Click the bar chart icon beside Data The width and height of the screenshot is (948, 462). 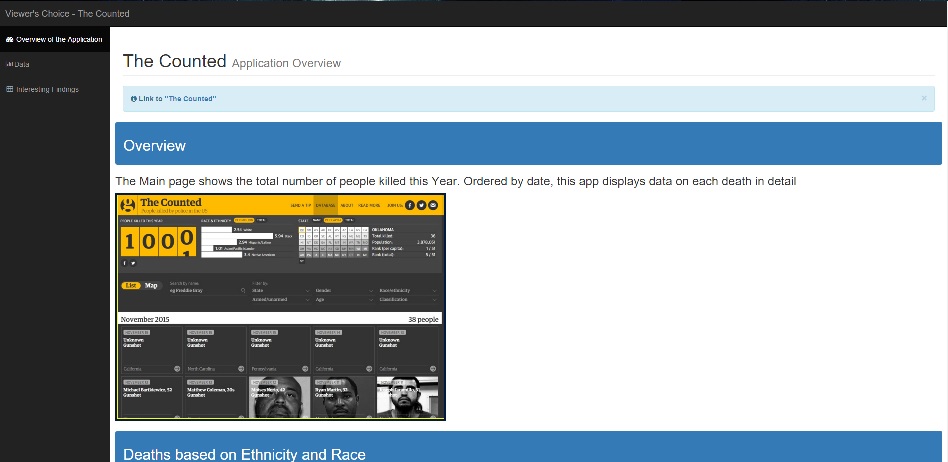click(x=9, y=64)
